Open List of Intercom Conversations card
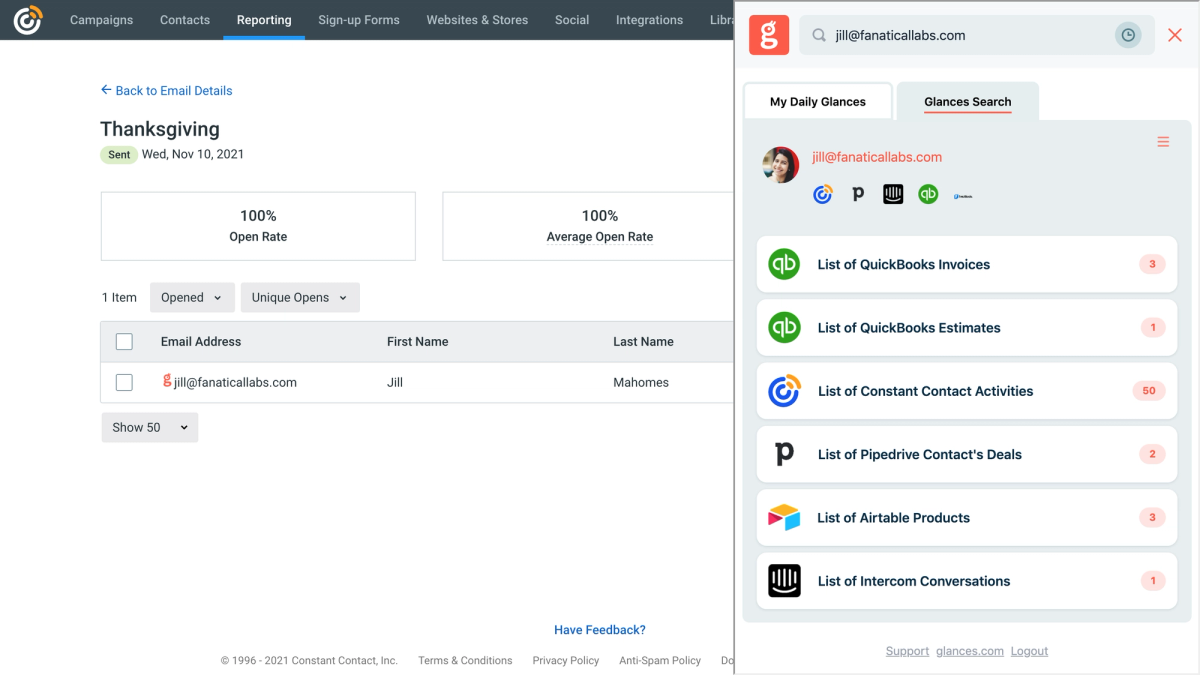This screenshot has height=675, width=1200. click(967, 581)
